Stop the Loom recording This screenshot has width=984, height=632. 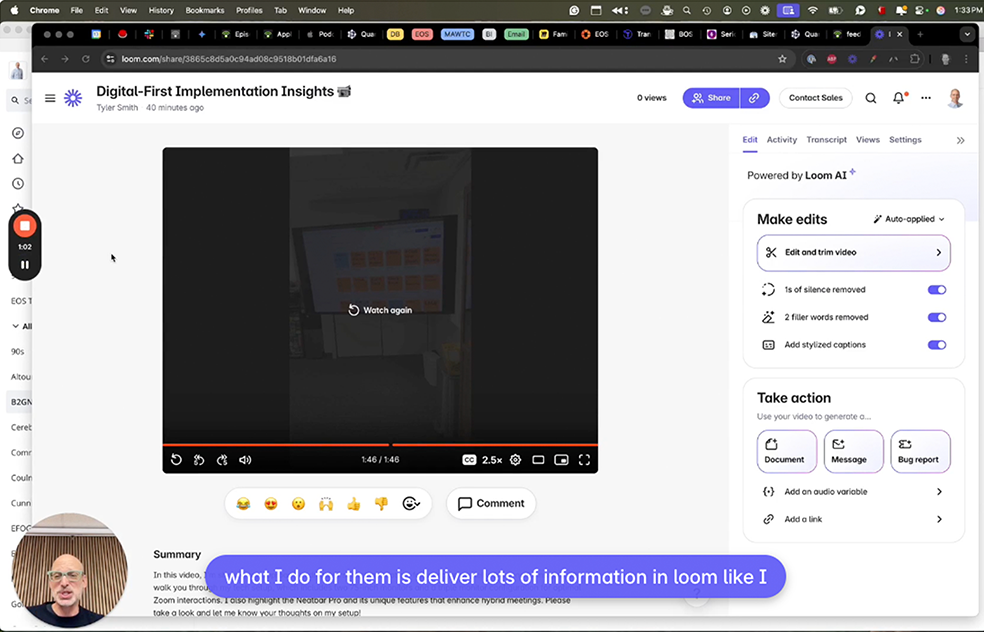click(x=24, y=226)
